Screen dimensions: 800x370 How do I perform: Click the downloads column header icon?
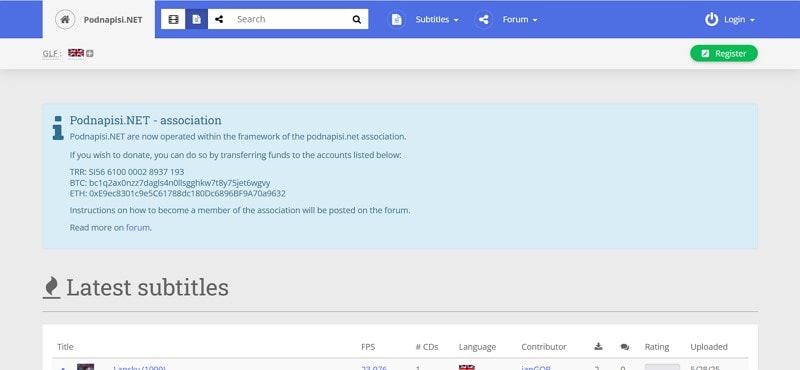(598, 347)
